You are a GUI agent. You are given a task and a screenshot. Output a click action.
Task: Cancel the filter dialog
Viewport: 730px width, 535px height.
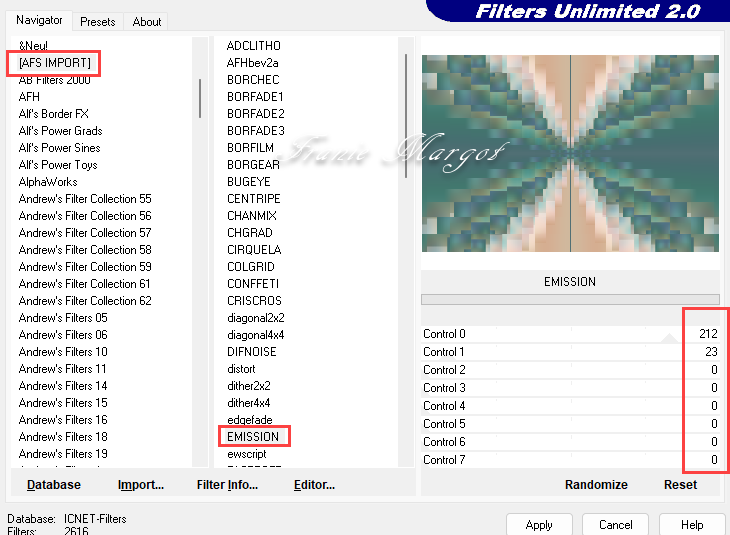click(x=615, y=525)
